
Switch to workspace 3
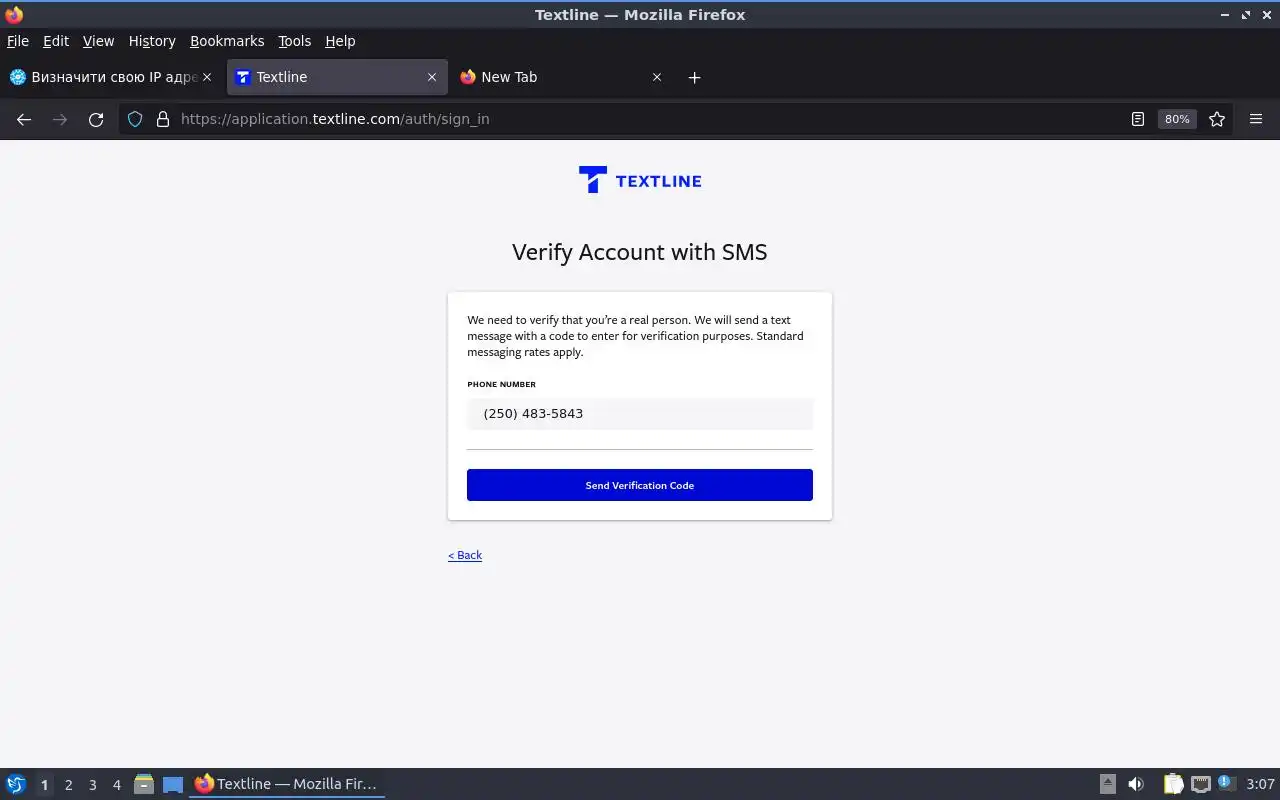pos(92,785)
